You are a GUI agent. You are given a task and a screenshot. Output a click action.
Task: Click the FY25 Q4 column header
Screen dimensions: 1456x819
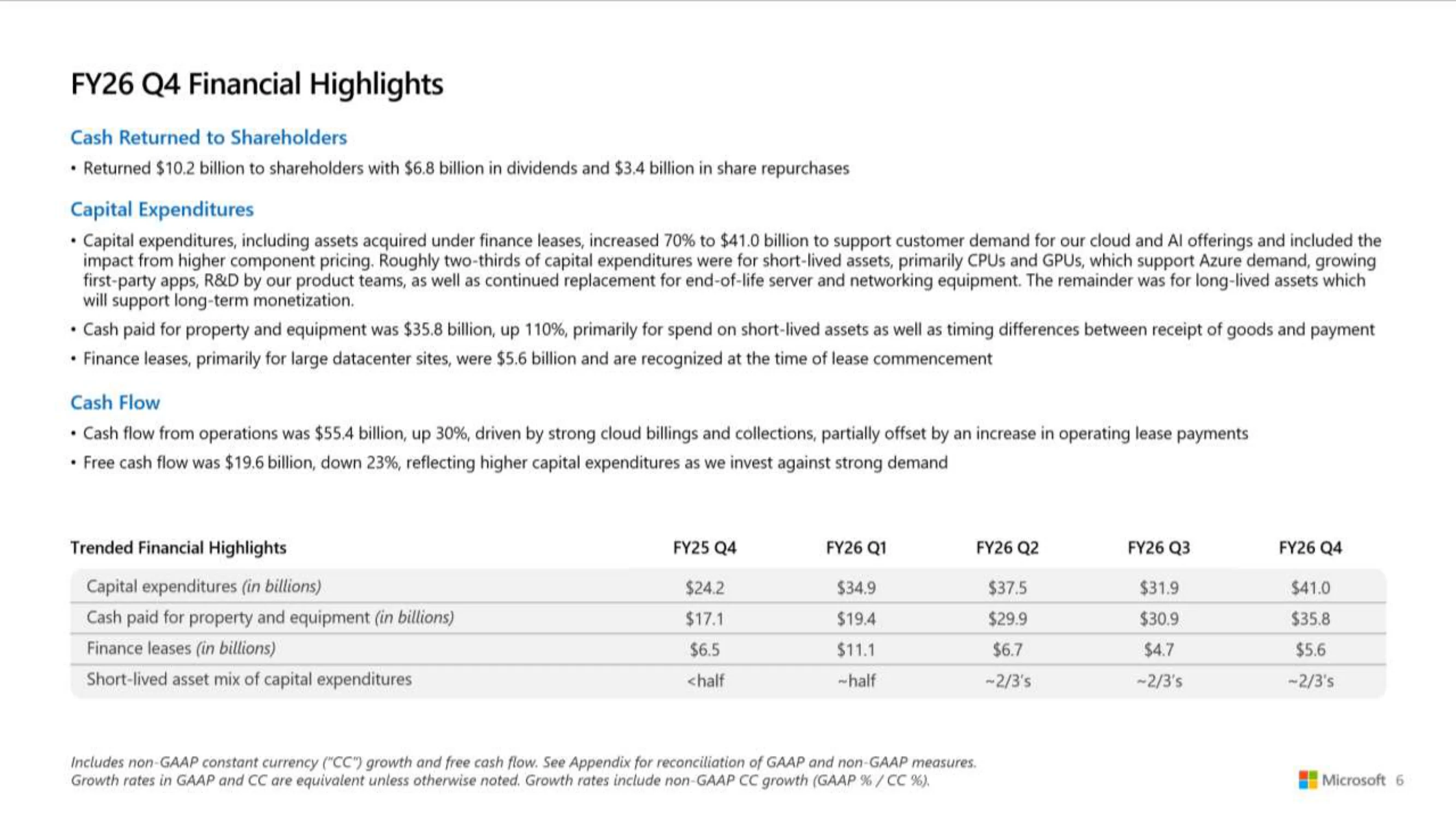pyautogui.click(x=704, y=548)
